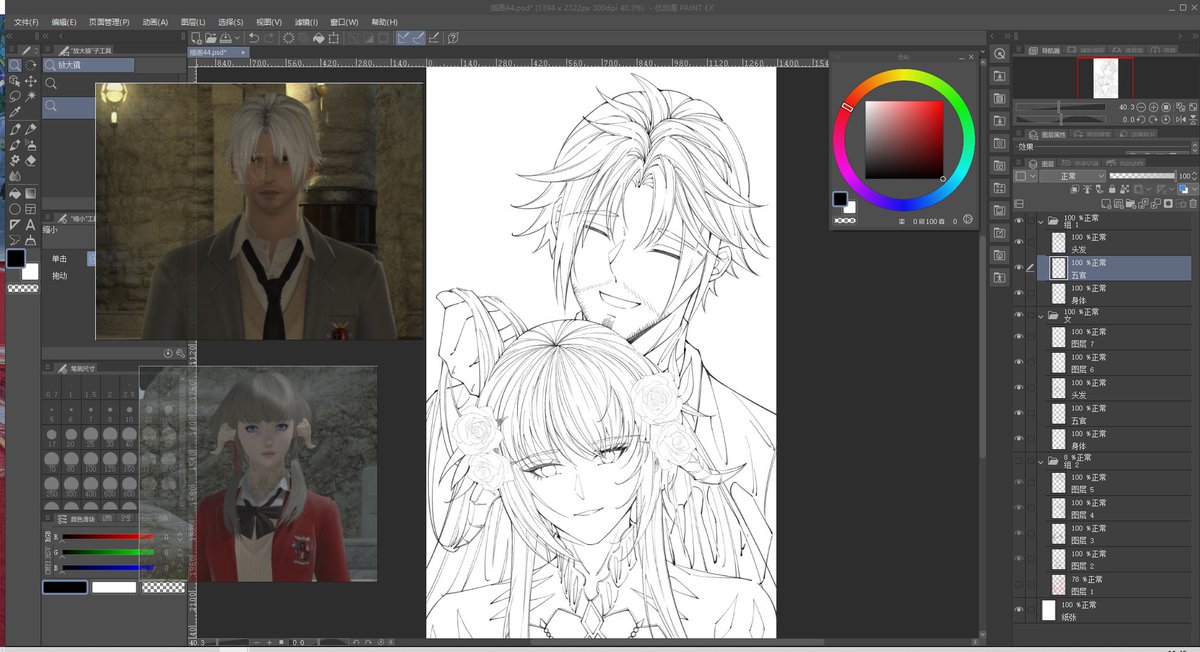Zoom out with navigator minus icon
Screen dimensions: 1200x652
(x=1141, y=107)
